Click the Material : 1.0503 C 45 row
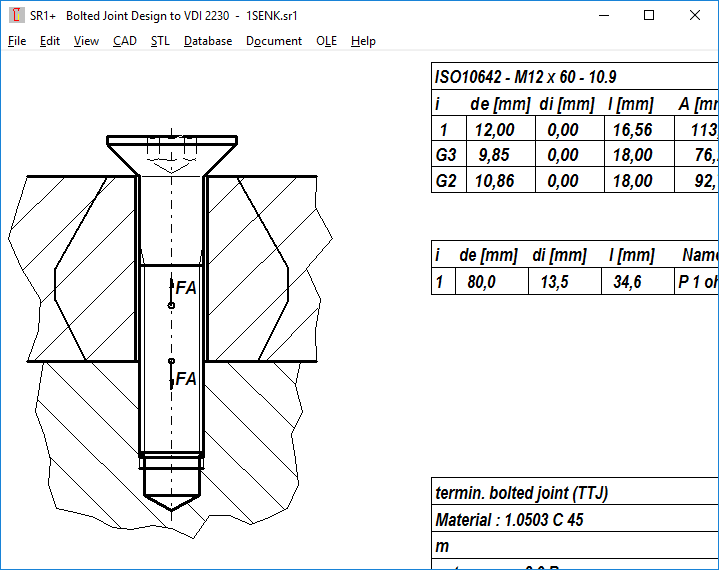Screen dimensions: 719x570 click(508, 520)
